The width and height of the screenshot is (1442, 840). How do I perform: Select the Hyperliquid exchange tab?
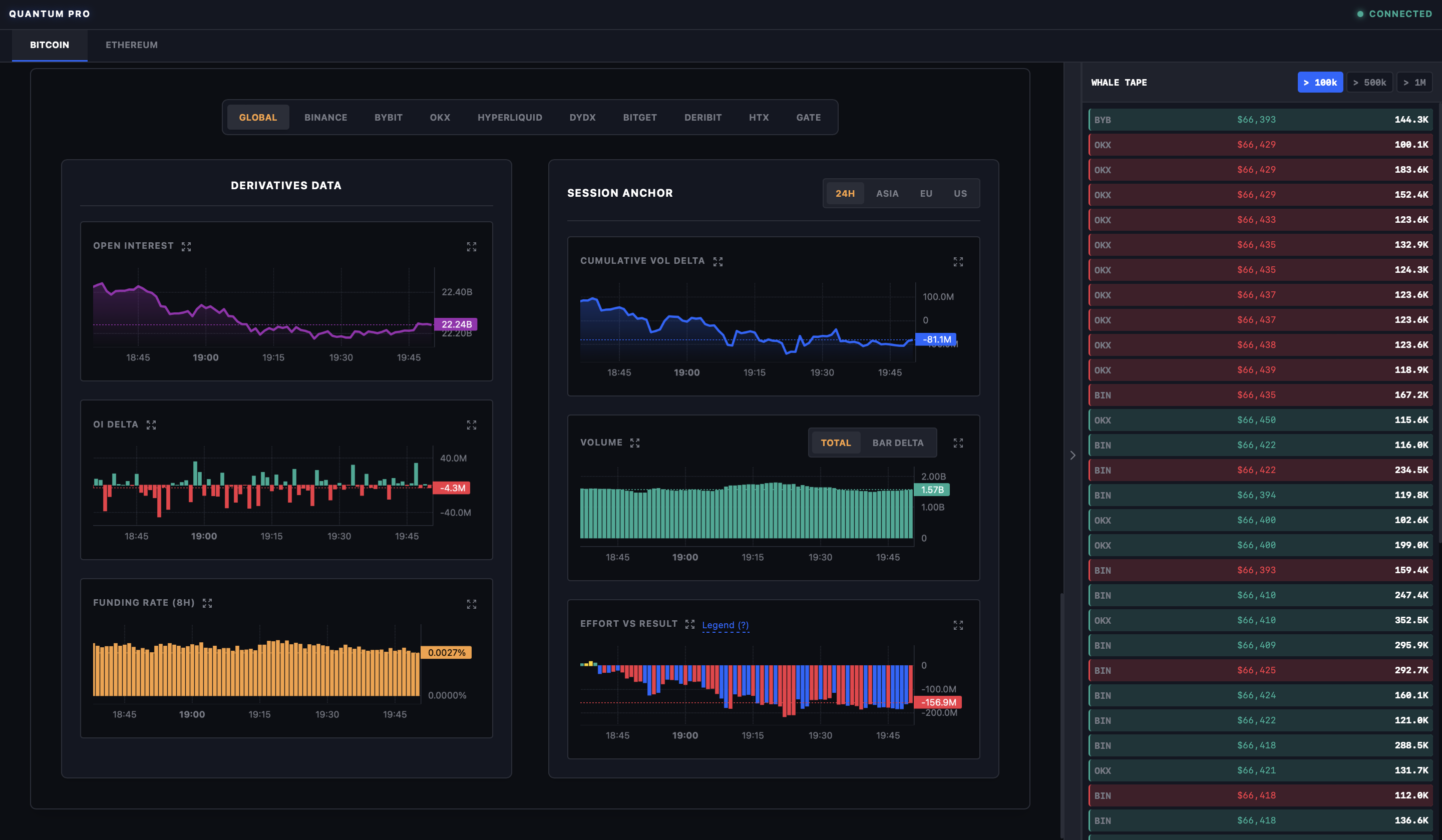click(x=509, y=117)
